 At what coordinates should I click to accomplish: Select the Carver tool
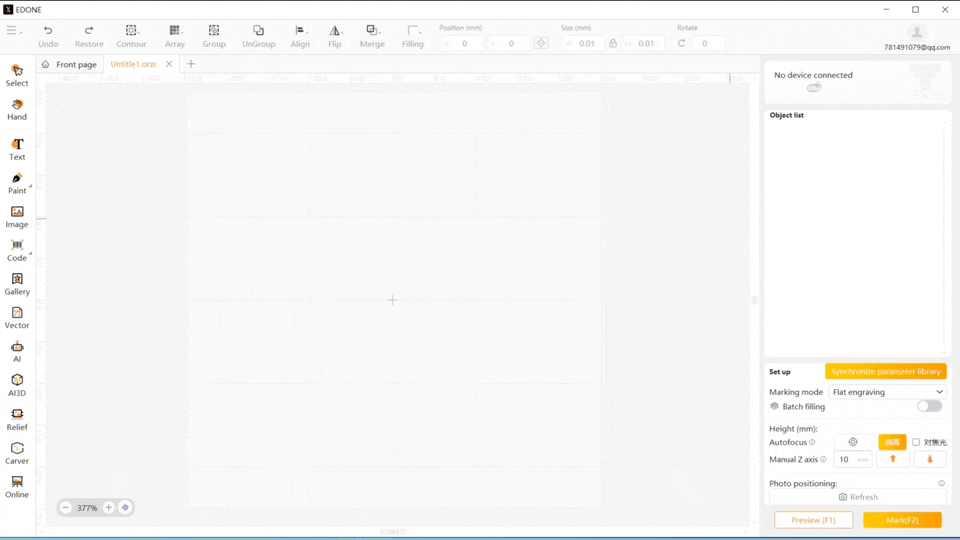point(17,453)
